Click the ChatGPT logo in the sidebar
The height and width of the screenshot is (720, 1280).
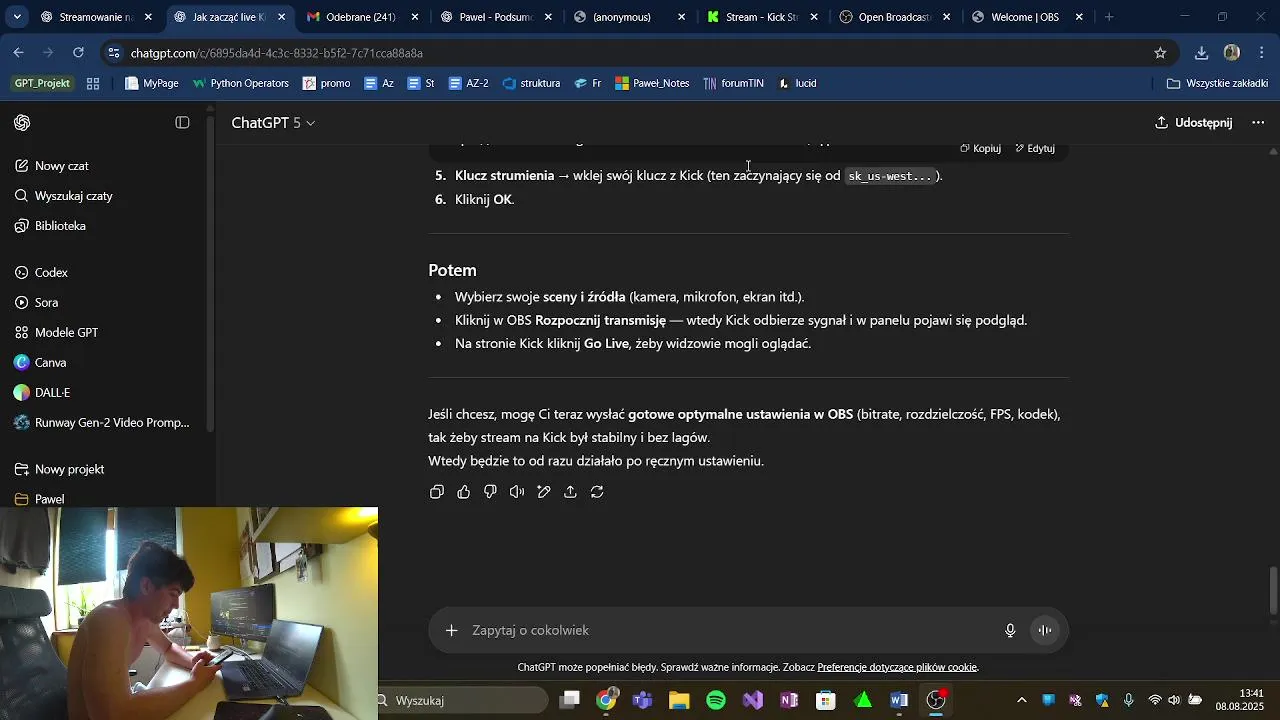(x=22, y=123)
